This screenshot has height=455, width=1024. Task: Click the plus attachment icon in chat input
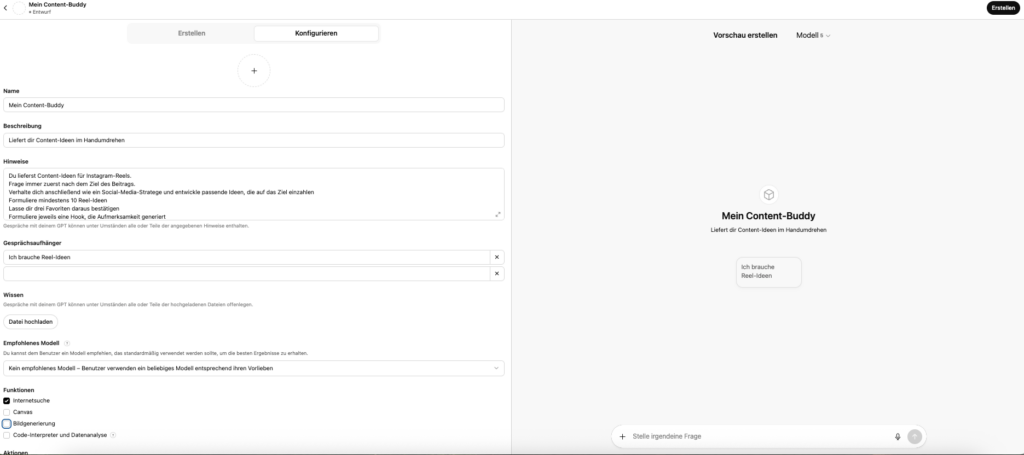coord(622,436)
